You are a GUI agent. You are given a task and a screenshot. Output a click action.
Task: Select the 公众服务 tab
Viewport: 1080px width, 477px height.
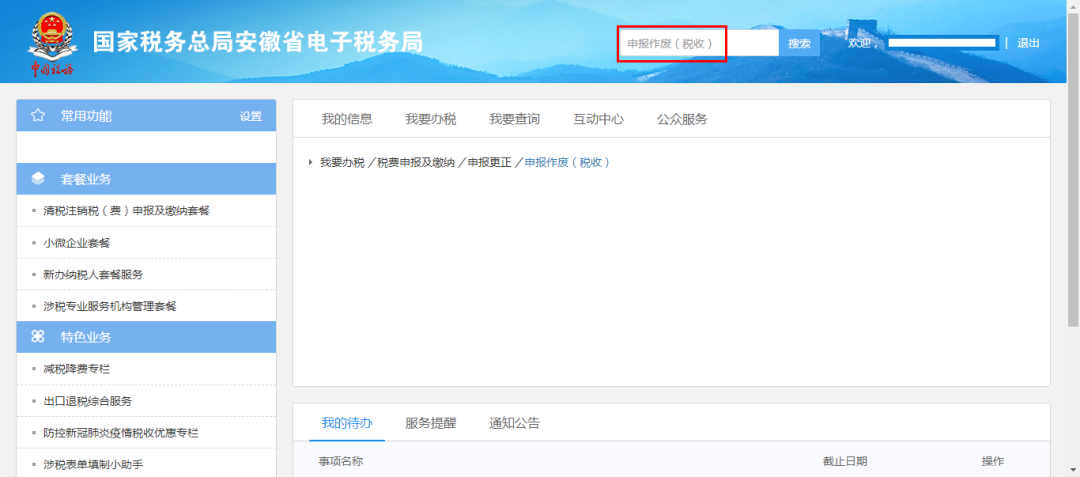pyautogui.click(x=682, y=119)
